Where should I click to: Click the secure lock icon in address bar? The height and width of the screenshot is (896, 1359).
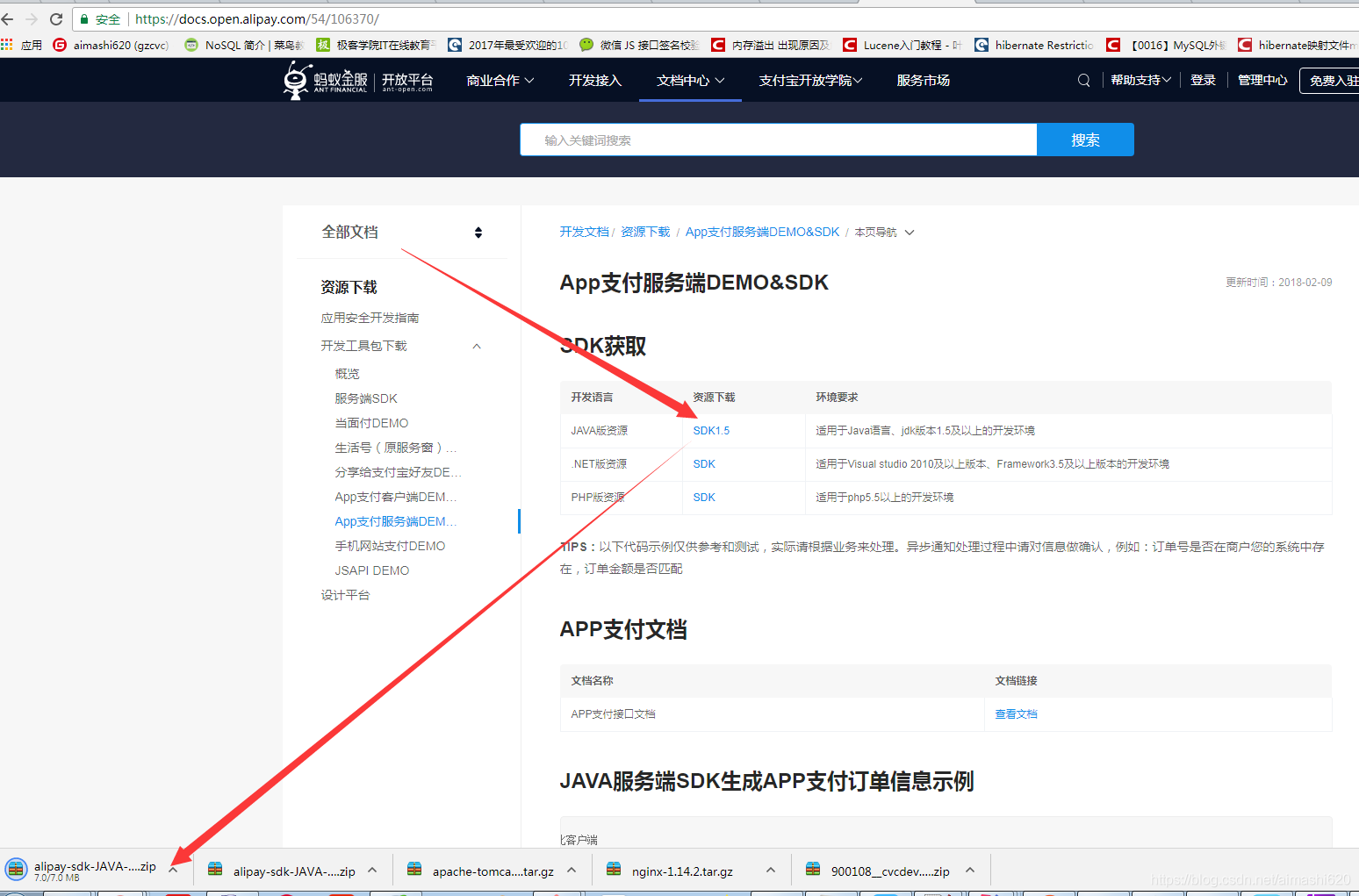click(x=84, y=18)
